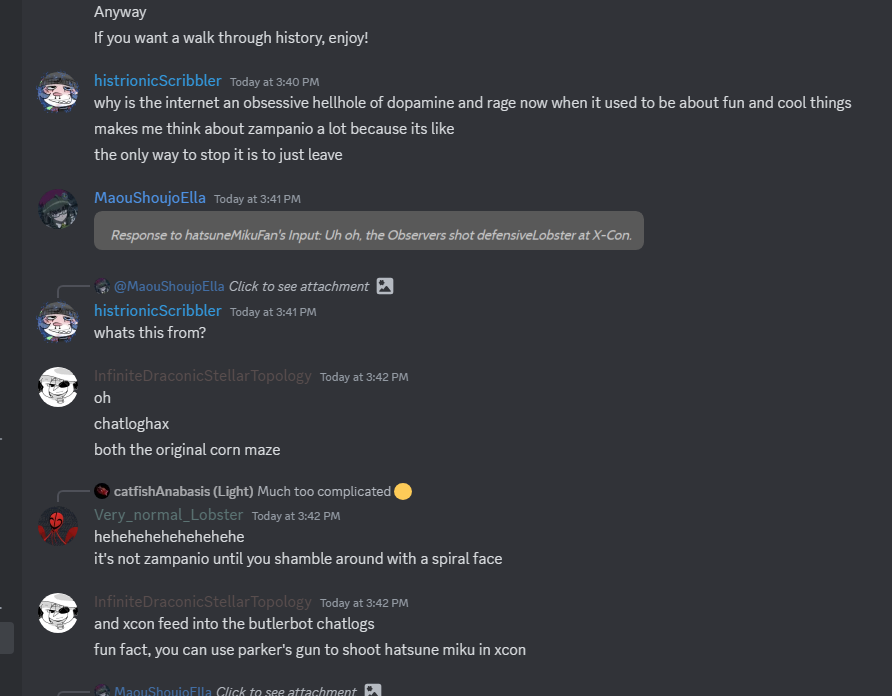Open the avatar beside "and xcon feed into" message
892x696 pixels.
(58, 612)
